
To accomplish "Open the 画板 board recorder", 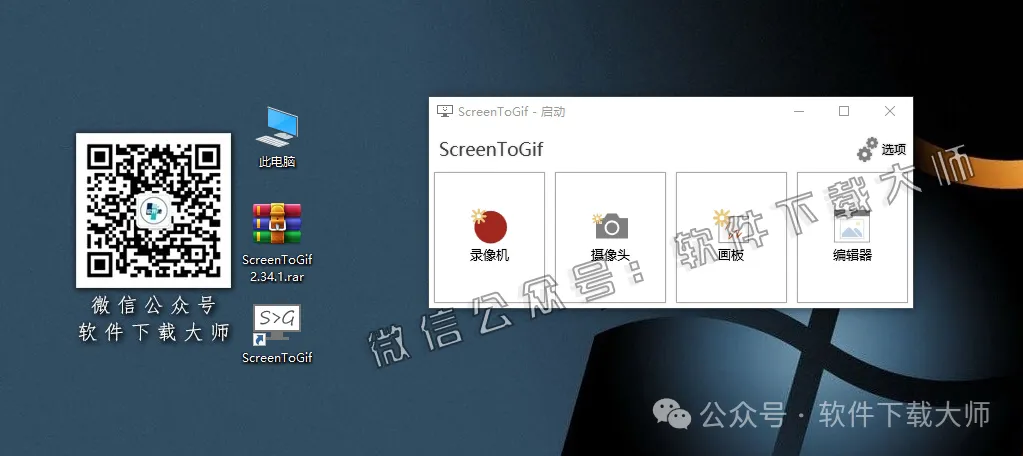I will click(731, 237).
